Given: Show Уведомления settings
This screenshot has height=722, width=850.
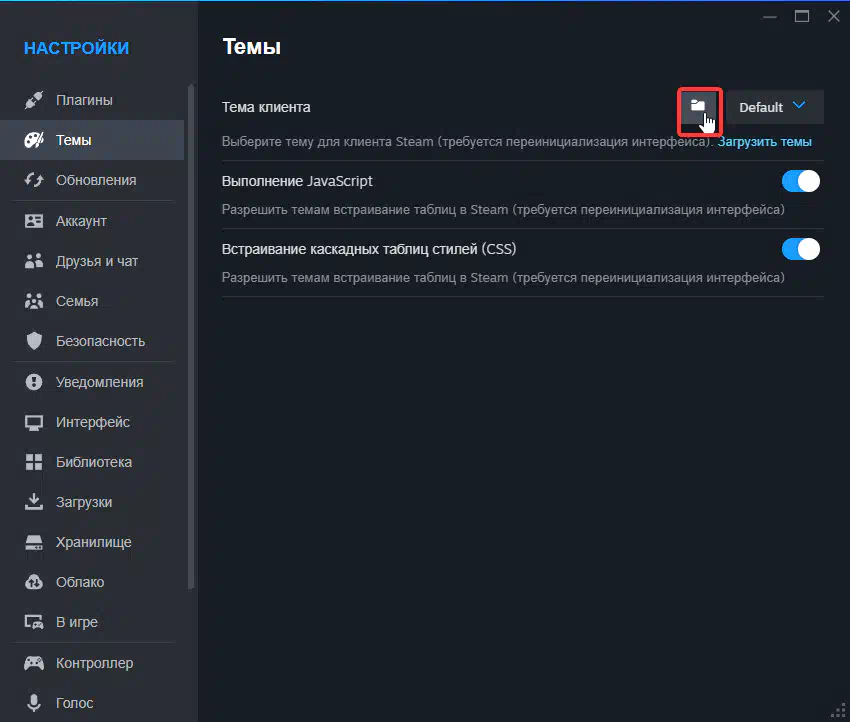Looking at the screenshot, I should coord(92,382).
